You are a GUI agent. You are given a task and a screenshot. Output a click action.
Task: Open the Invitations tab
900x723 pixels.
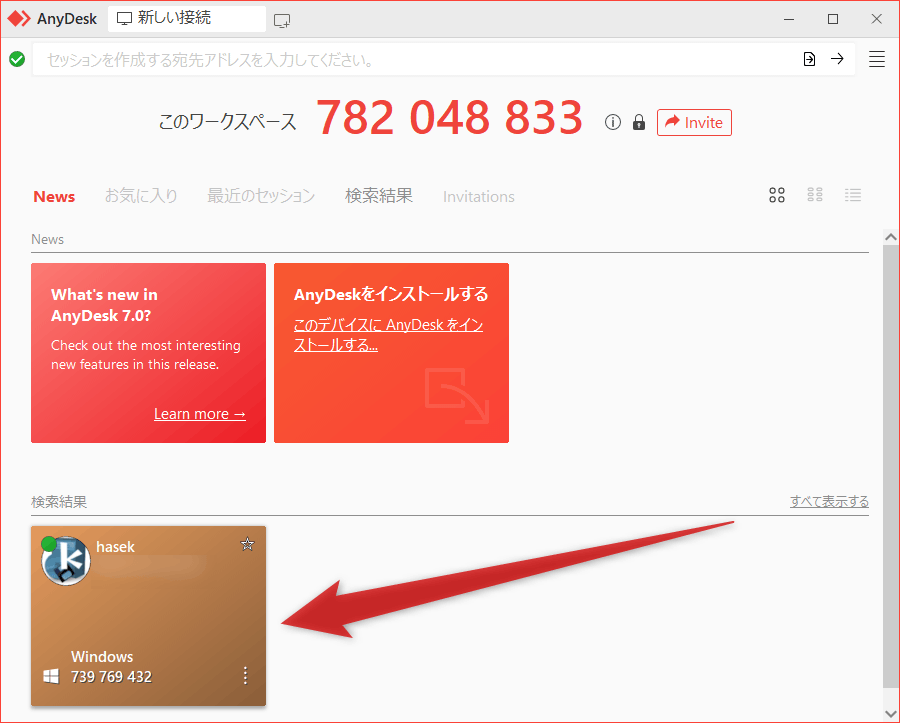[x=479, y=197]
